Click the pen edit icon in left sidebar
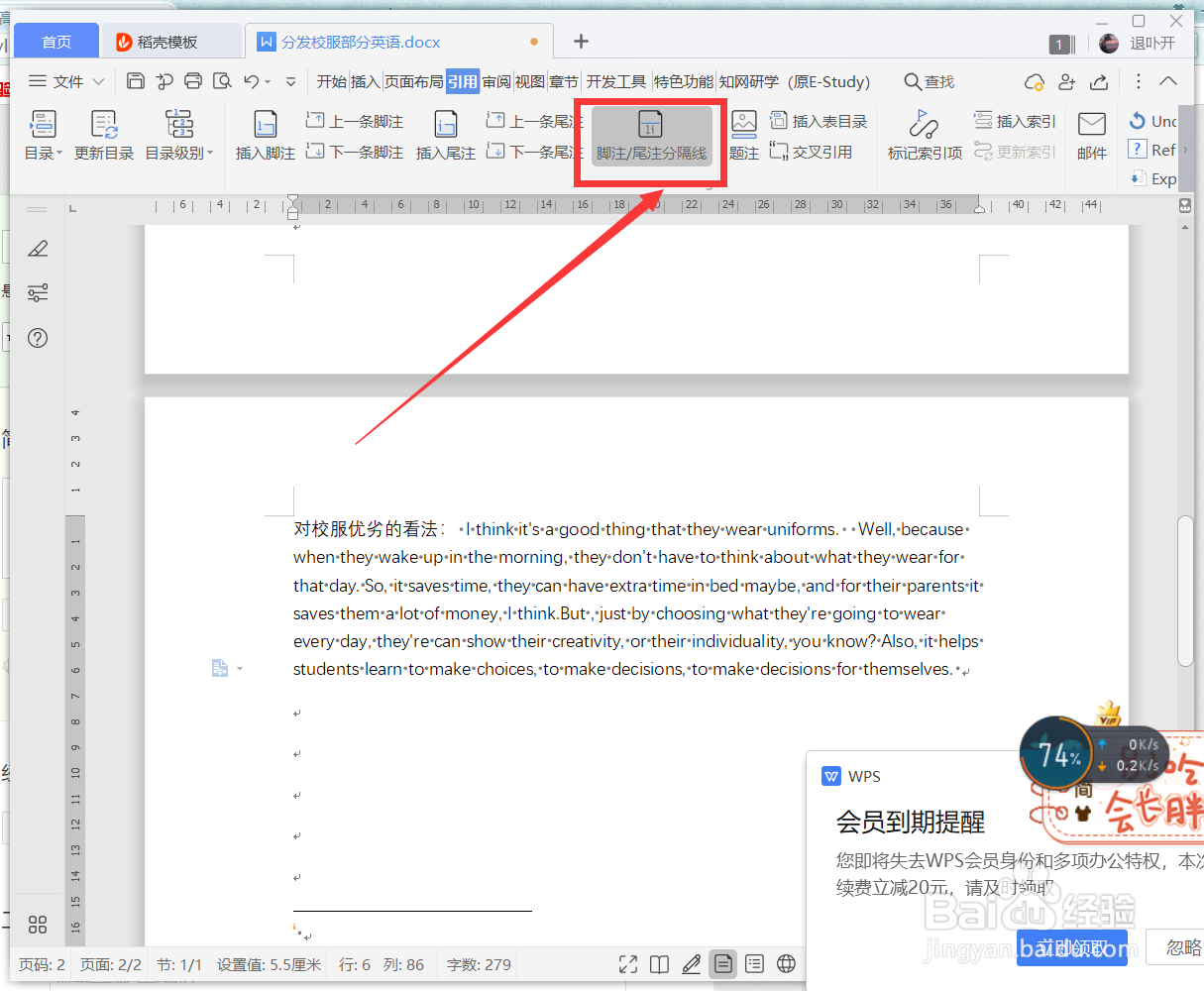This screenshot has width=1204, height=991. [38, 249]
